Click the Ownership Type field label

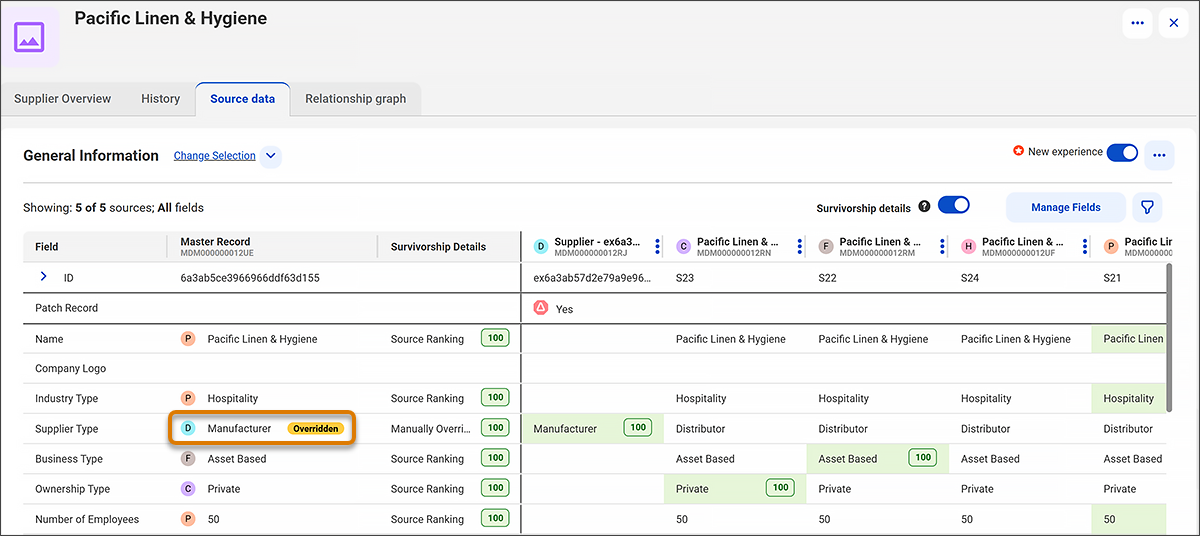pyautogui.click(x=73, y=489)
